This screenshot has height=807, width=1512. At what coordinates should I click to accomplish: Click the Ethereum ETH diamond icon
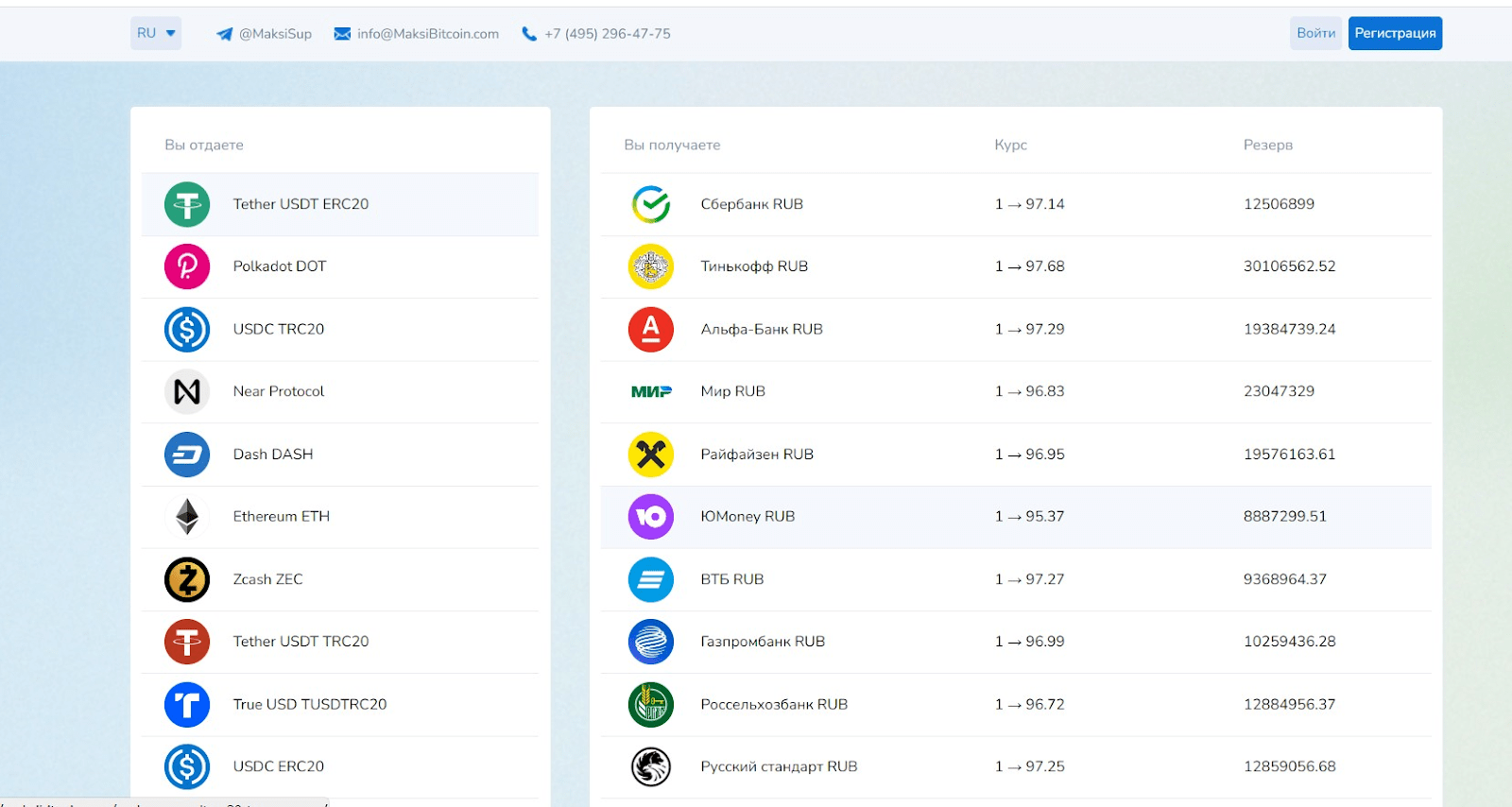tap(187, 517)
